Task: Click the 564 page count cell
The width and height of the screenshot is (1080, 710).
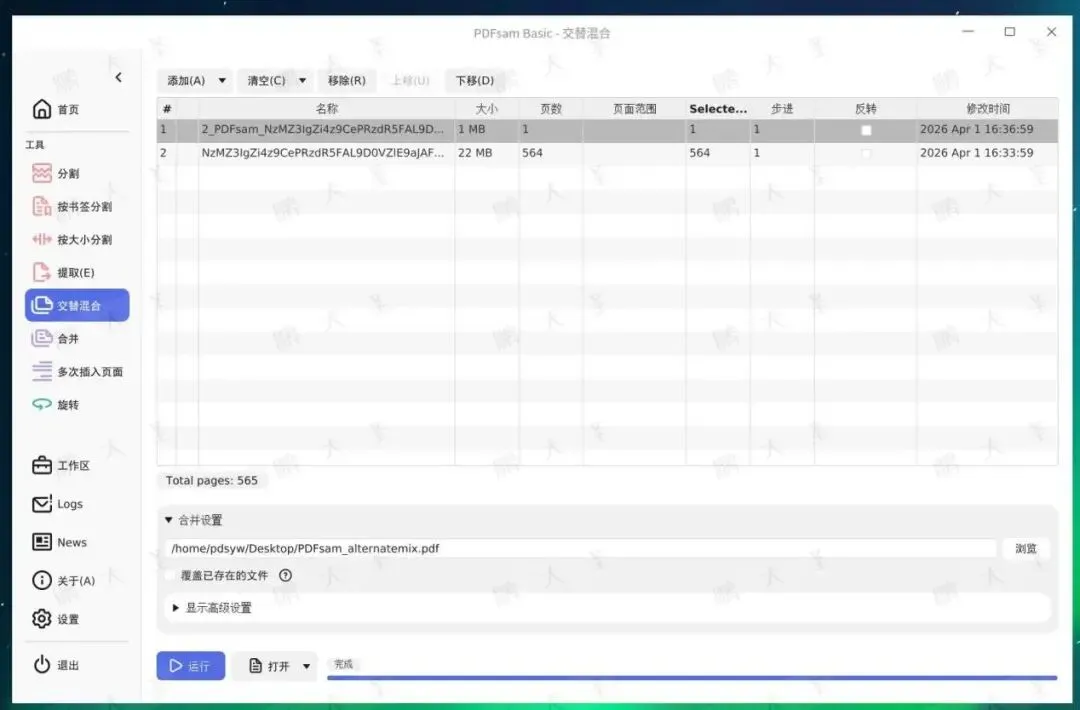Action: [550, 154]
